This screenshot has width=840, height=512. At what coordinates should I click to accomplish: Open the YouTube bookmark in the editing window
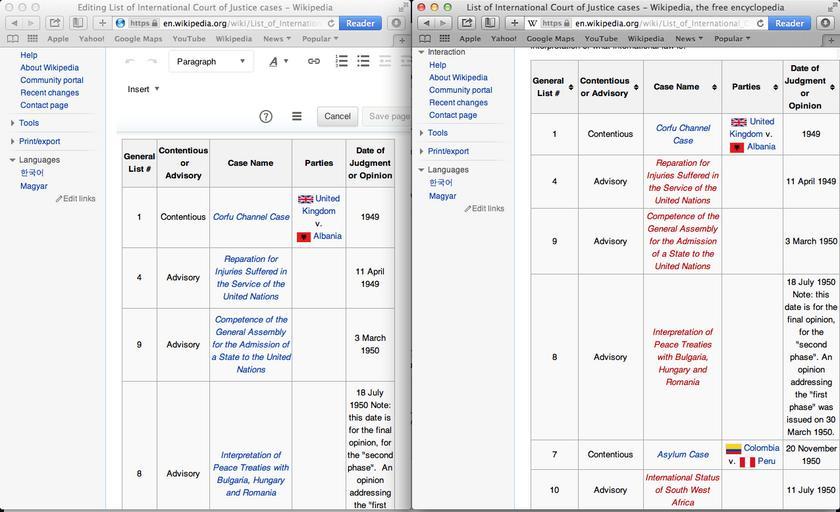click(x=188, y=39)
